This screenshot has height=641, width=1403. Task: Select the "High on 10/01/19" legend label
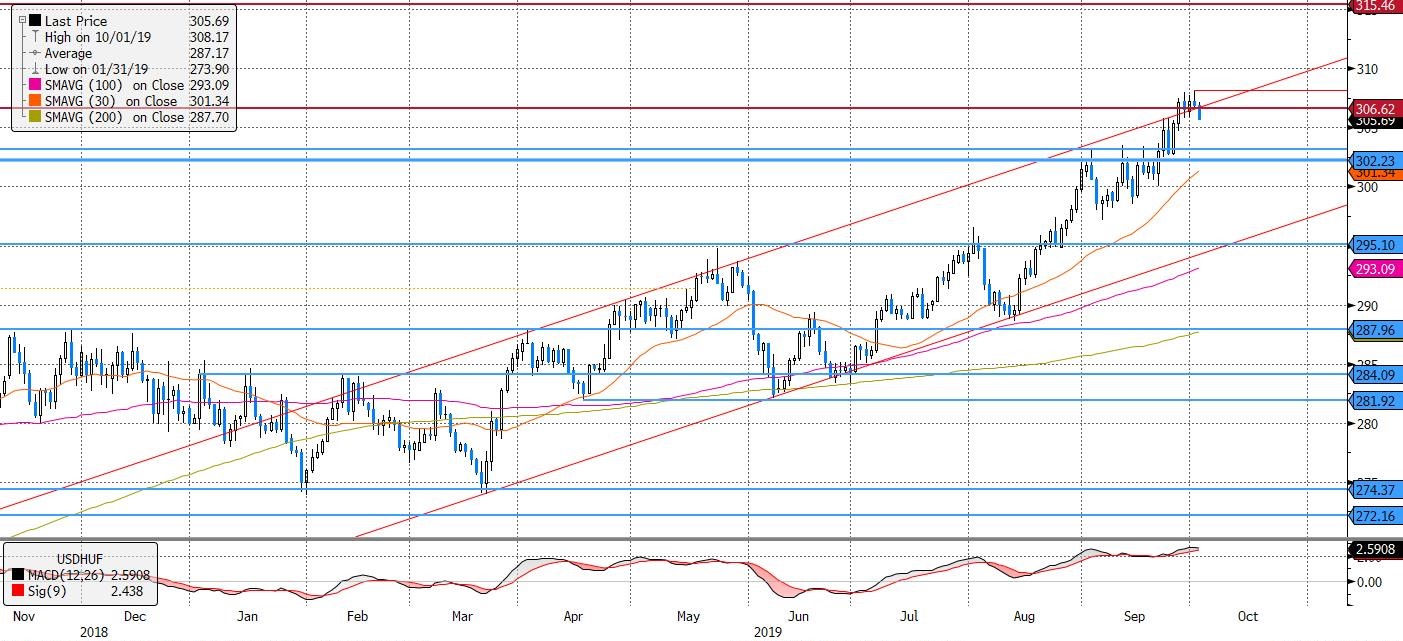96,37
